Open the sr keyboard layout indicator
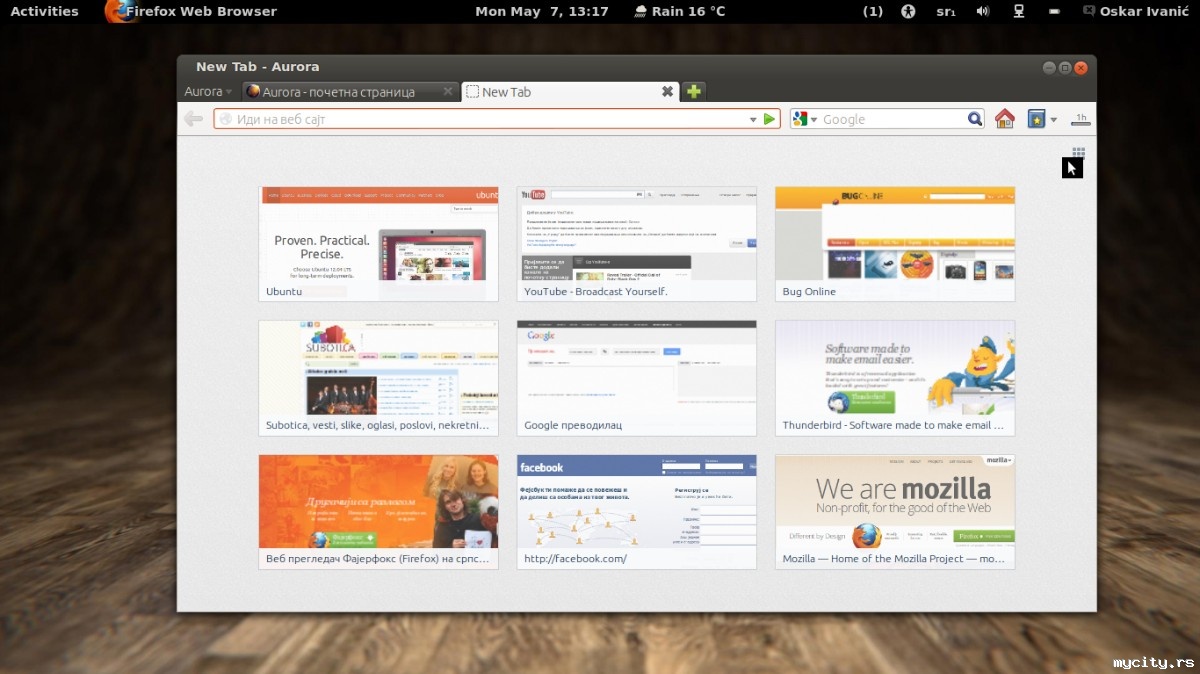 pyautogui.click(x=945, y=11)
